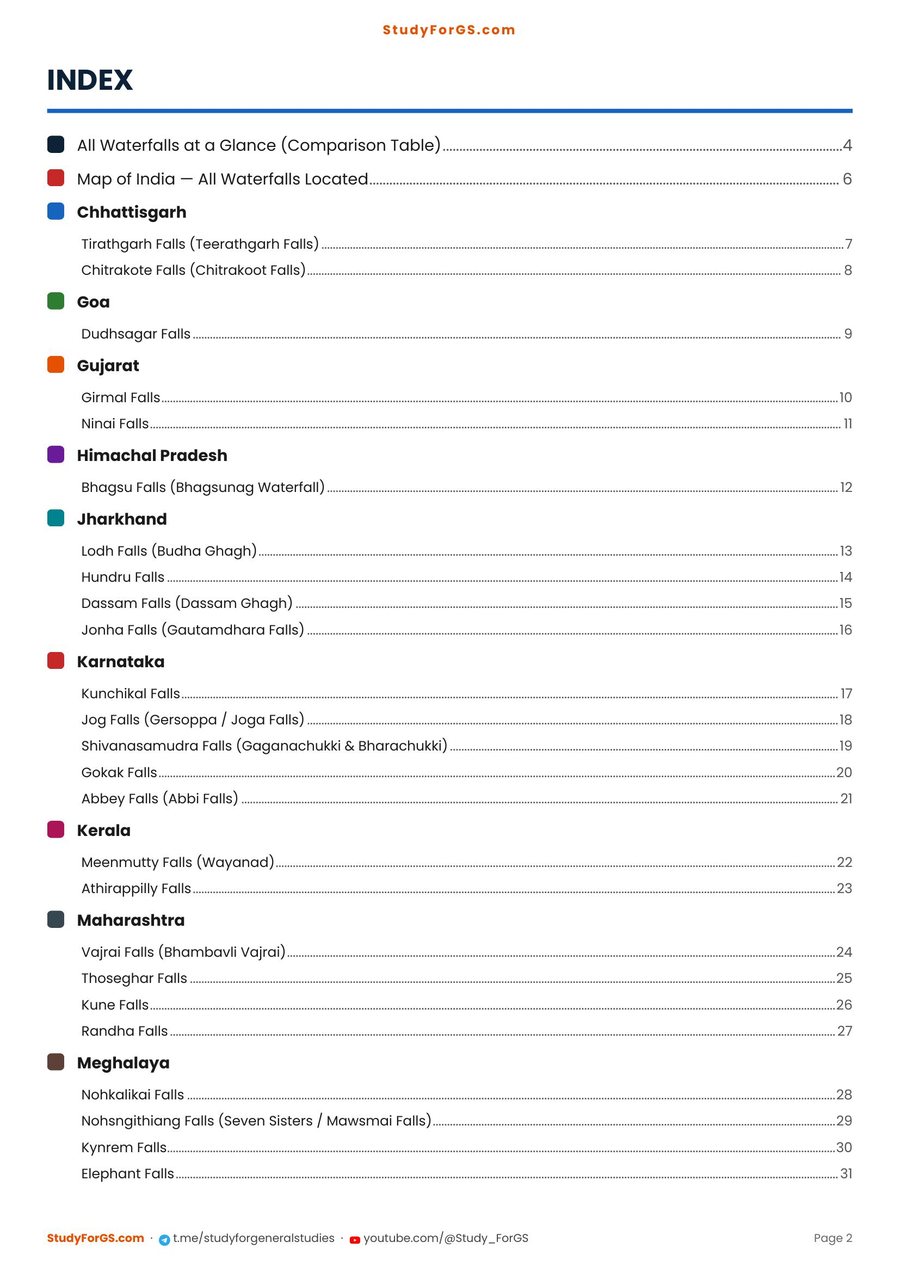
Task: Open the Jog Falls index entry
Action: click(x=467, y=720)
